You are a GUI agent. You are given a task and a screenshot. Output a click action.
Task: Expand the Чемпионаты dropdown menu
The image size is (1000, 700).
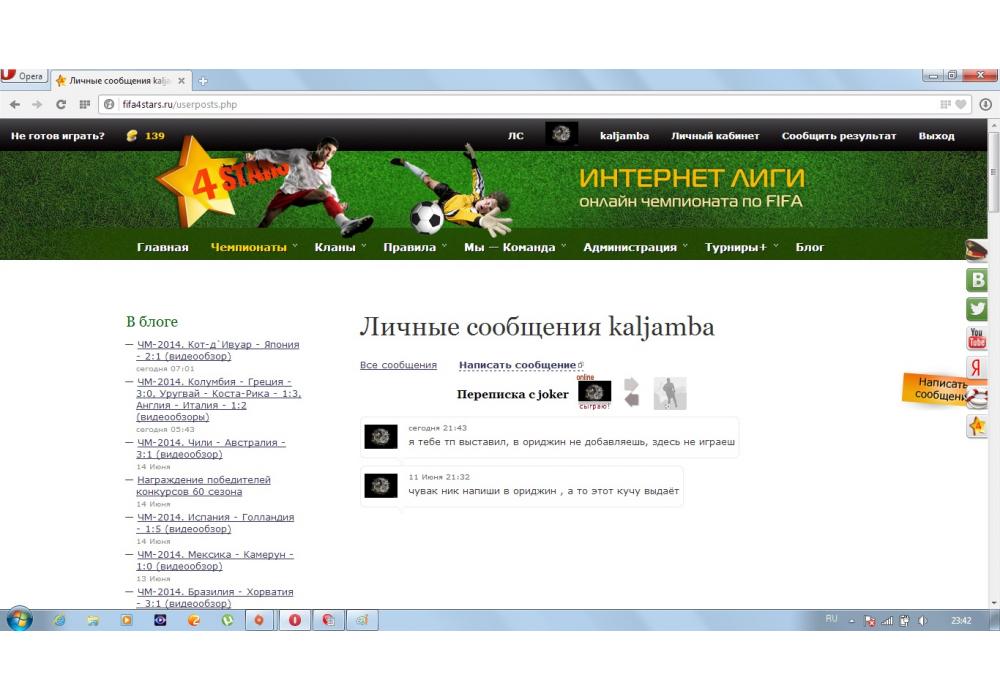coord(253,247)
